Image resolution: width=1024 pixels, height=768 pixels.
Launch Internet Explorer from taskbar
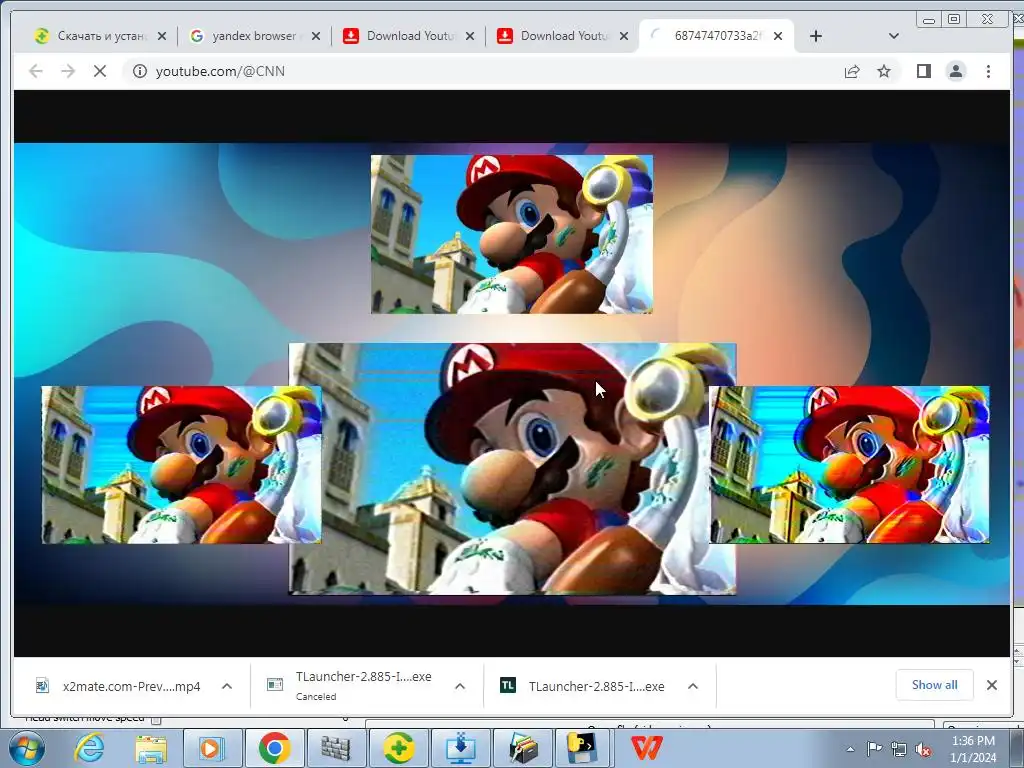tap(89, 748)
